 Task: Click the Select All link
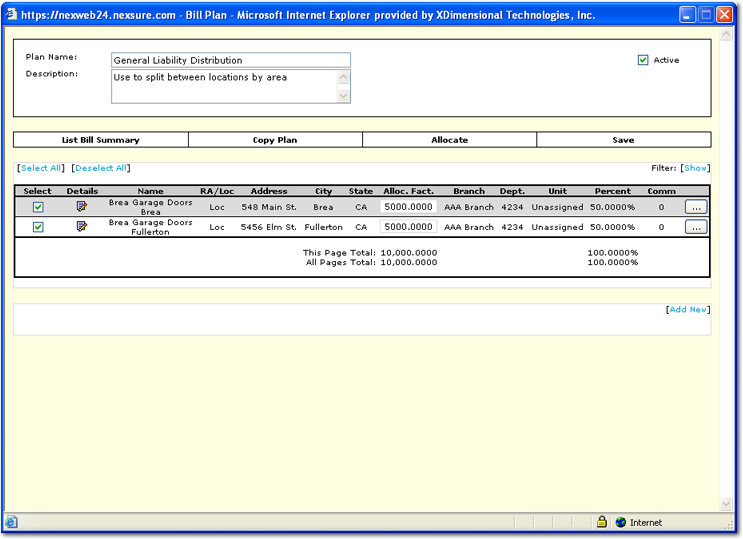(x=41, y=168)
